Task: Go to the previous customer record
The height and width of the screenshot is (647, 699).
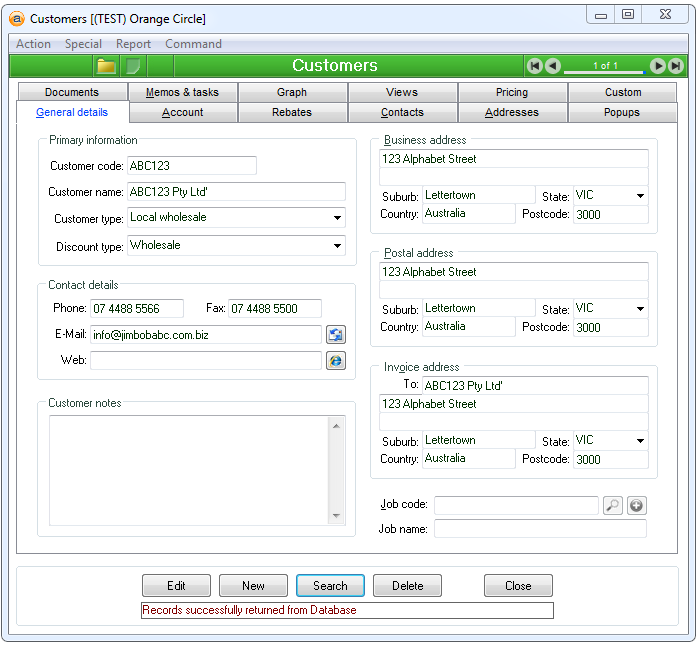Action: pos(553,66)
